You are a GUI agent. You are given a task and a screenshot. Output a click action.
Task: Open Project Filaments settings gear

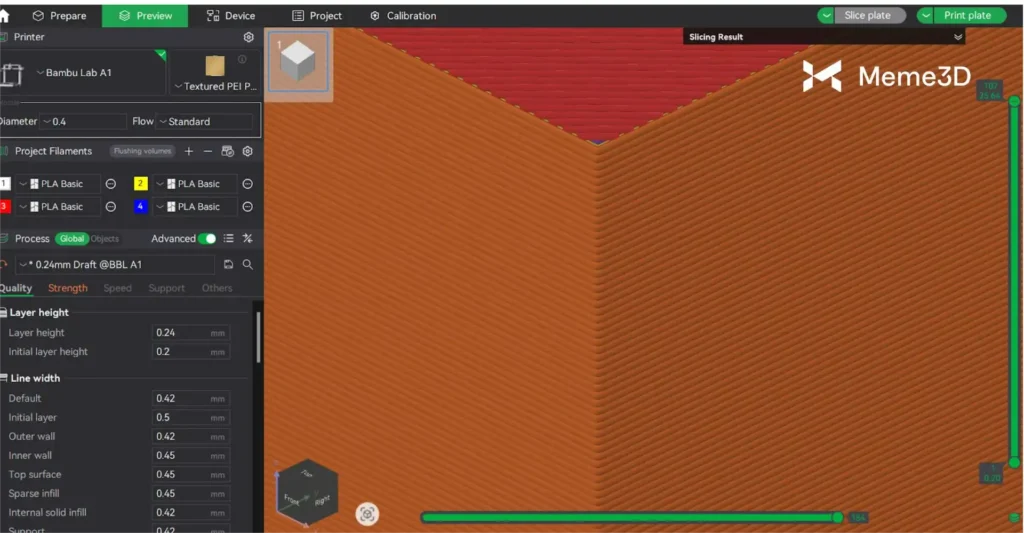coord(247,151)
